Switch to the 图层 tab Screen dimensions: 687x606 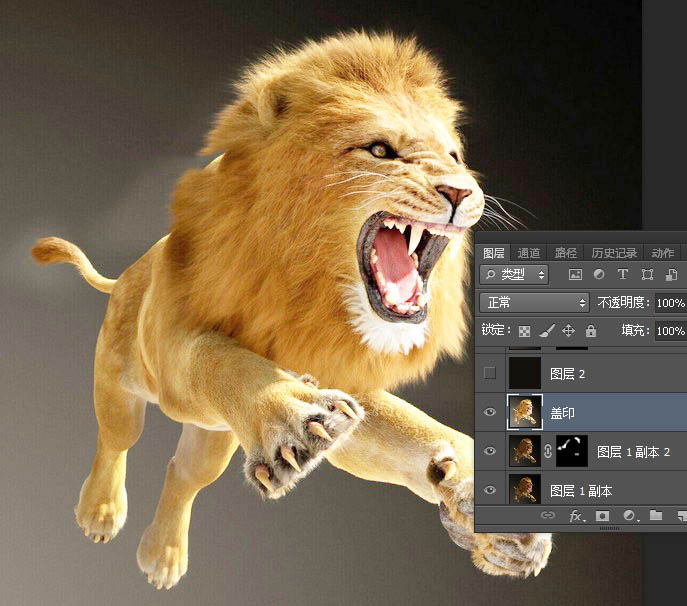point(493,253)
